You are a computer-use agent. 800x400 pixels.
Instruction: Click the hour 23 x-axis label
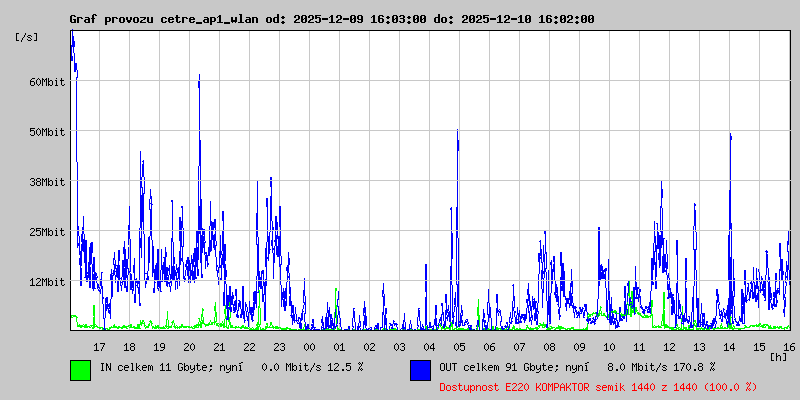click(280, 347)
